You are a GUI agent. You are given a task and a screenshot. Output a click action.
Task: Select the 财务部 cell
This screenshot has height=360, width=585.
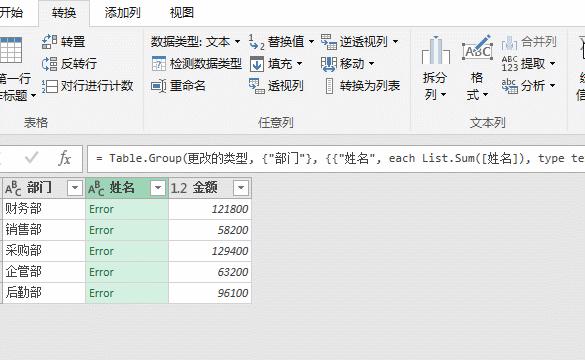tap(44, 209)
